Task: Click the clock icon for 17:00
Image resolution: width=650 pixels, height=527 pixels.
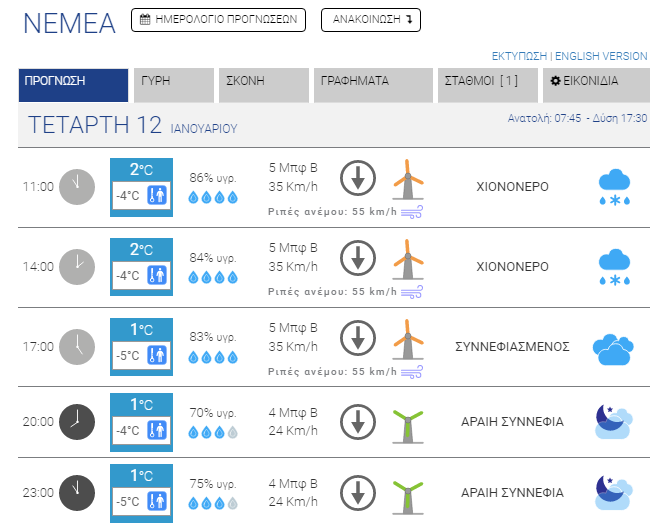Action: pyautogui.click(x=75, y=347)
